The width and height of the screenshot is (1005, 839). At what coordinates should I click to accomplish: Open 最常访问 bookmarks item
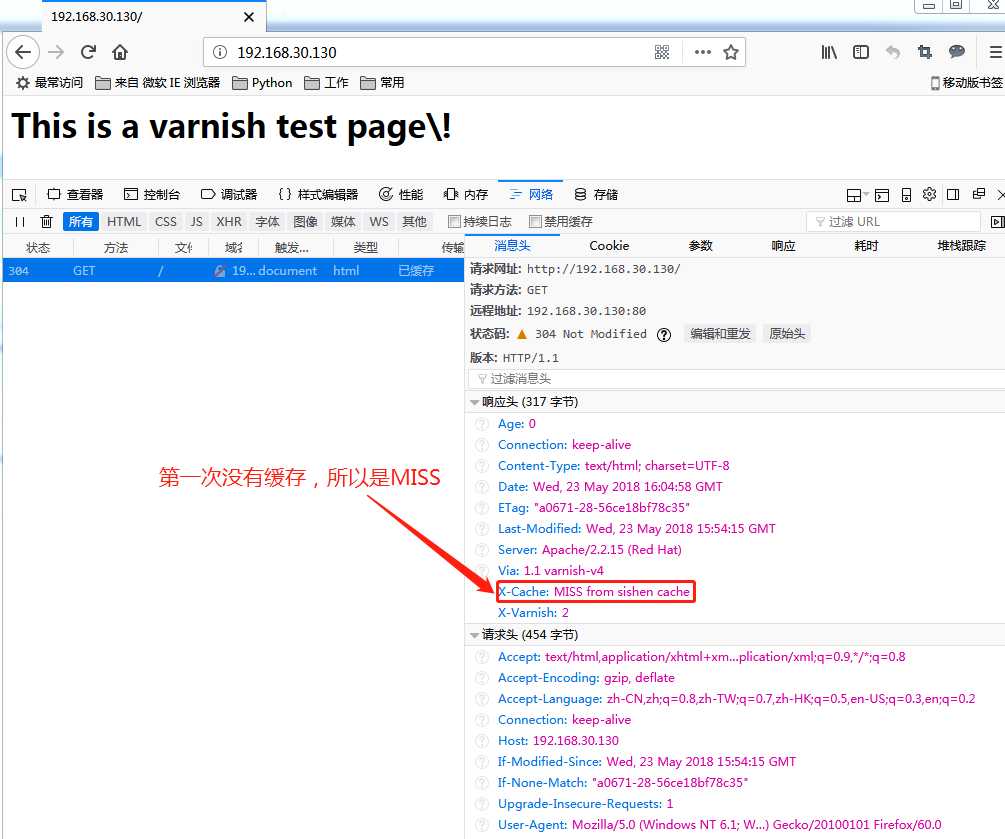coord(49,83)
